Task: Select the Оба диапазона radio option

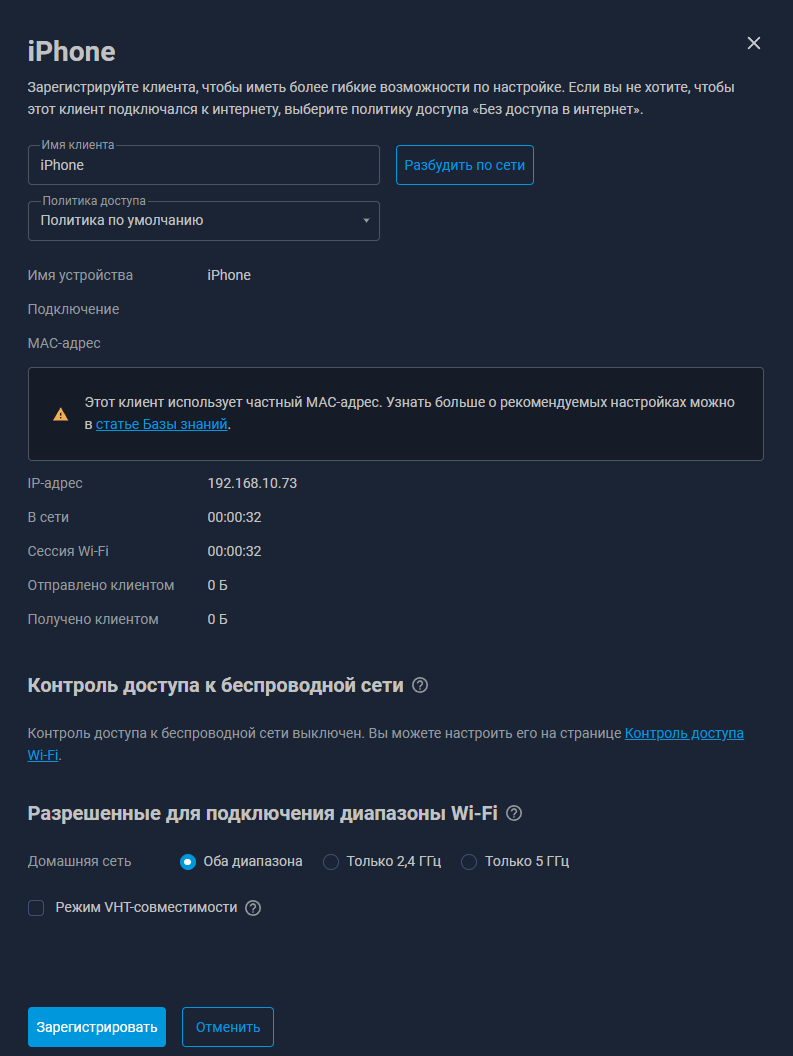Action: pos(188,862)
